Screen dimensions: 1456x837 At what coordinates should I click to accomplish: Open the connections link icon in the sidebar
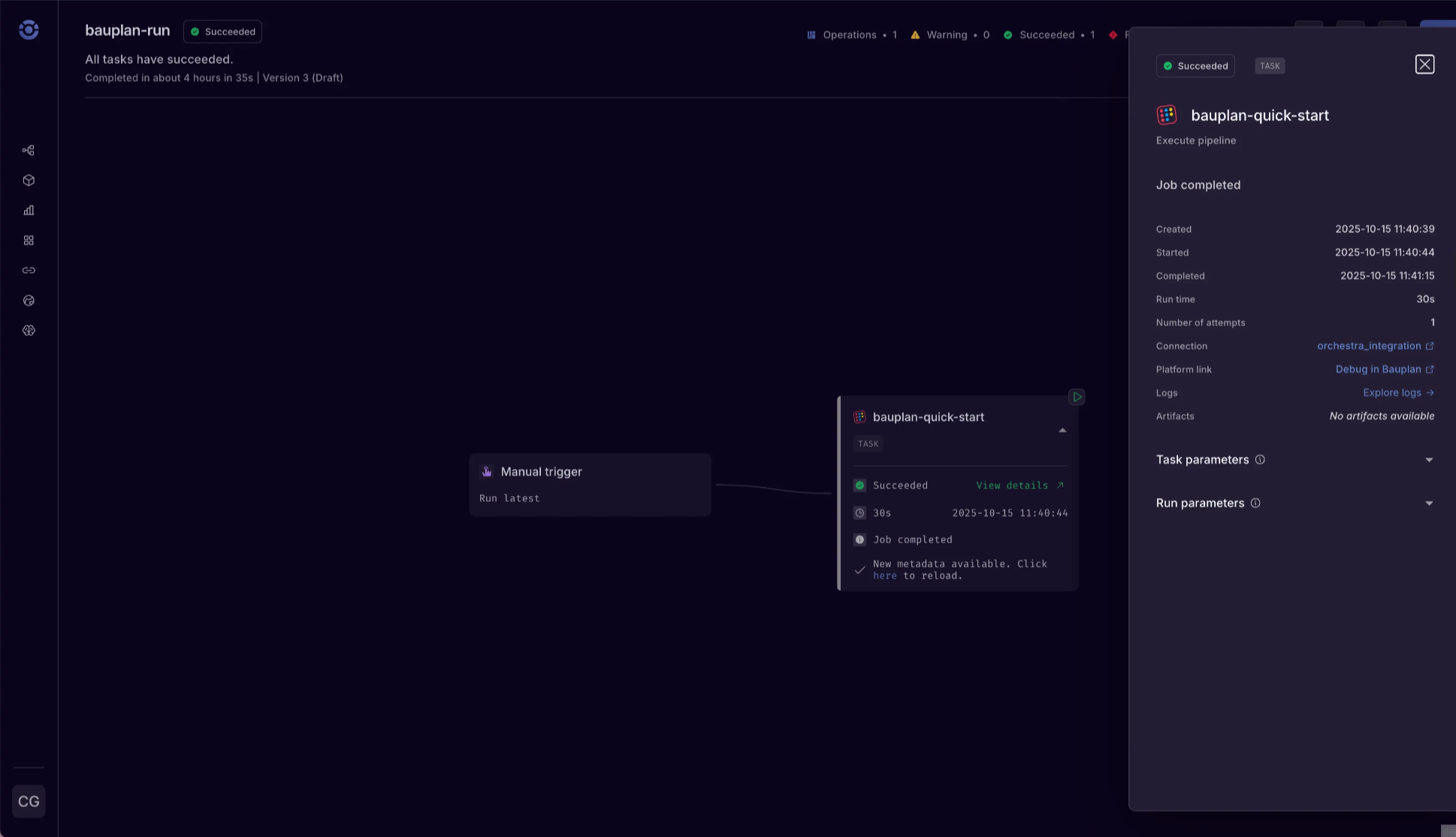click(x=29, y=270)
